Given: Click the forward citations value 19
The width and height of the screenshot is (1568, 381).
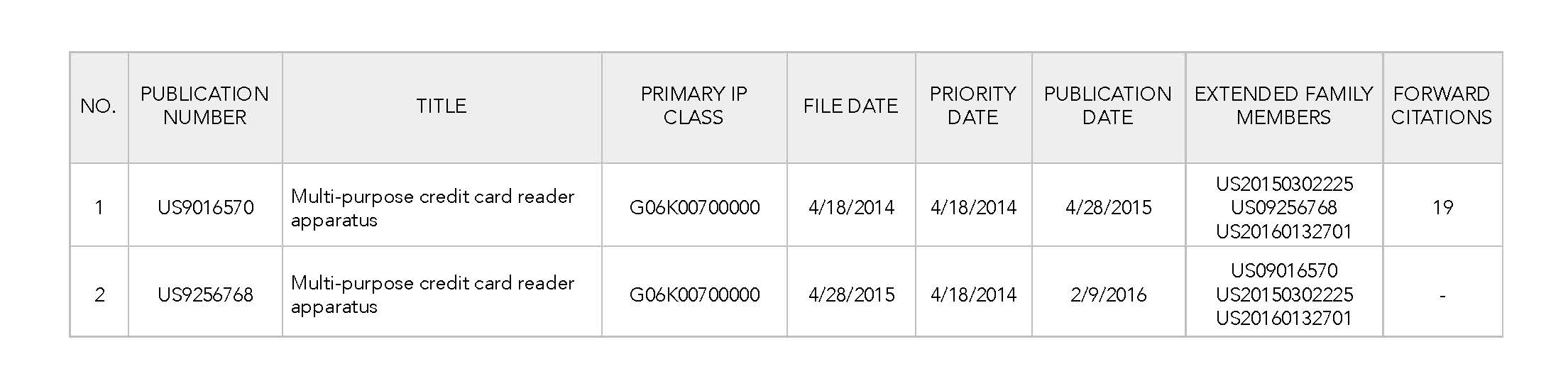Looking at the screenshot, I should point(1442,208).
